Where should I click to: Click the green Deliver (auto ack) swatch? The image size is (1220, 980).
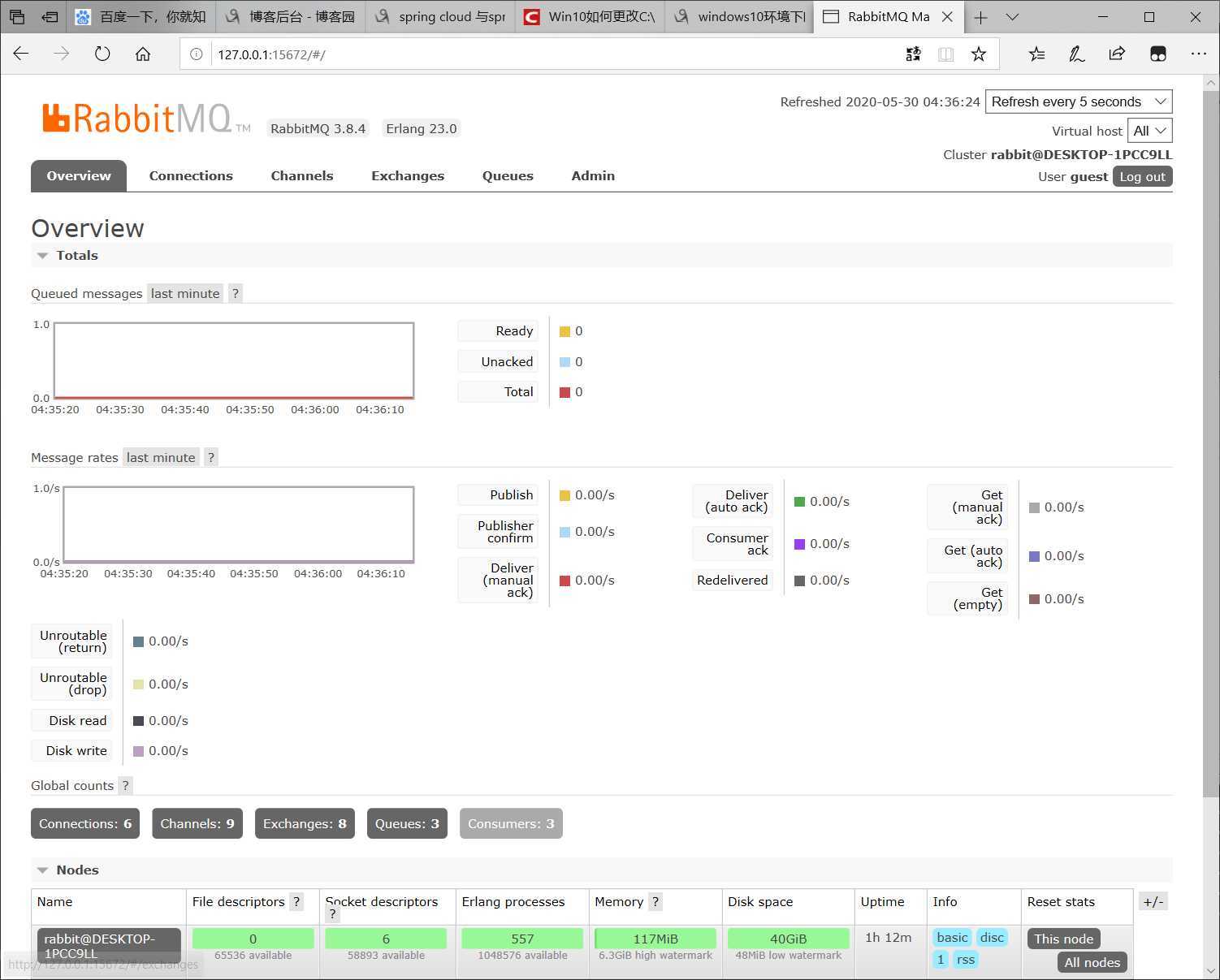(x=799, y=502)
